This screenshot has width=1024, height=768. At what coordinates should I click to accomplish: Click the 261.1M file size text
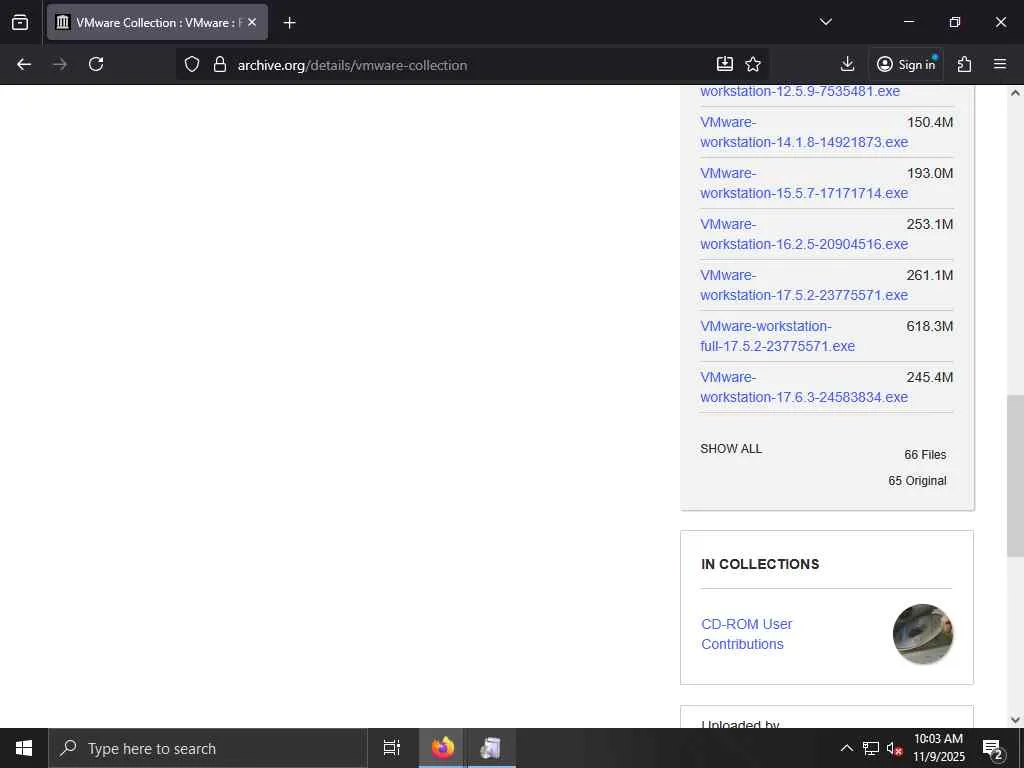click(929, 275)
